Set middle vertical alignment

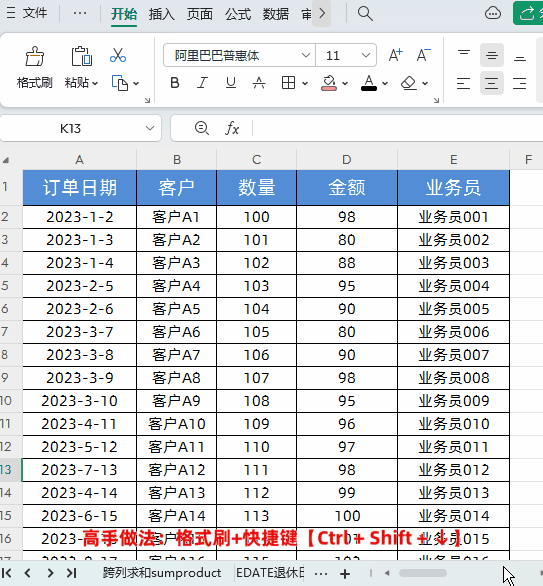(492, 55)
